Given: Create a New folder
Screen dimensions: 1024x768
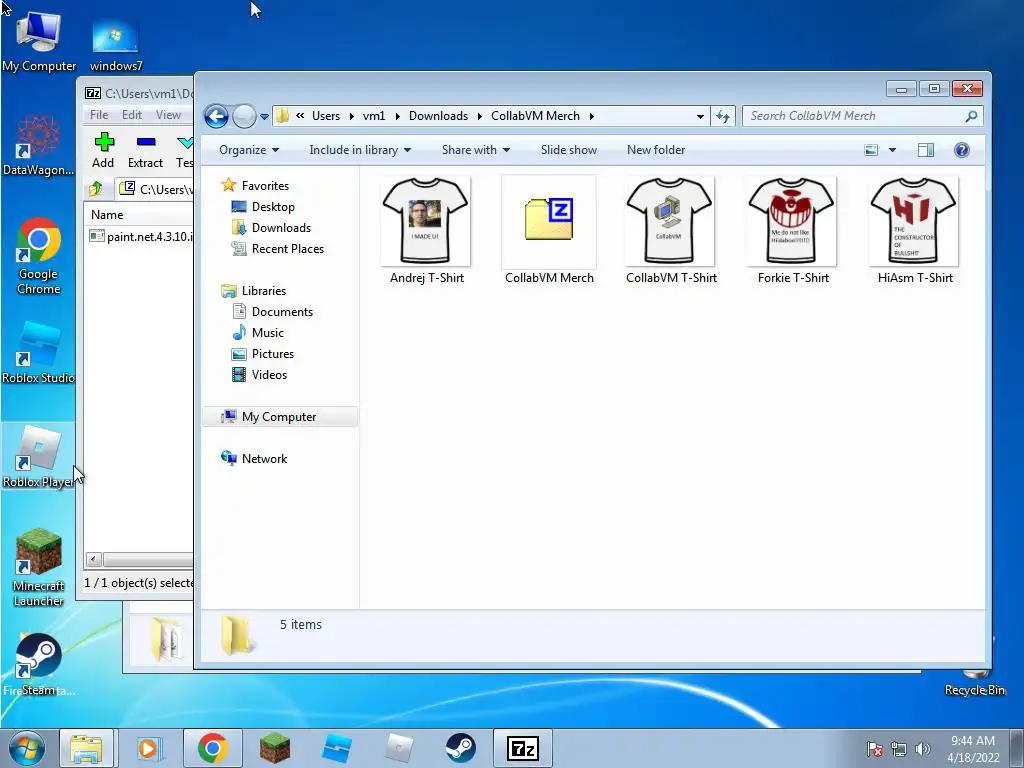Looking at the screenshot, I should (656, 150).
